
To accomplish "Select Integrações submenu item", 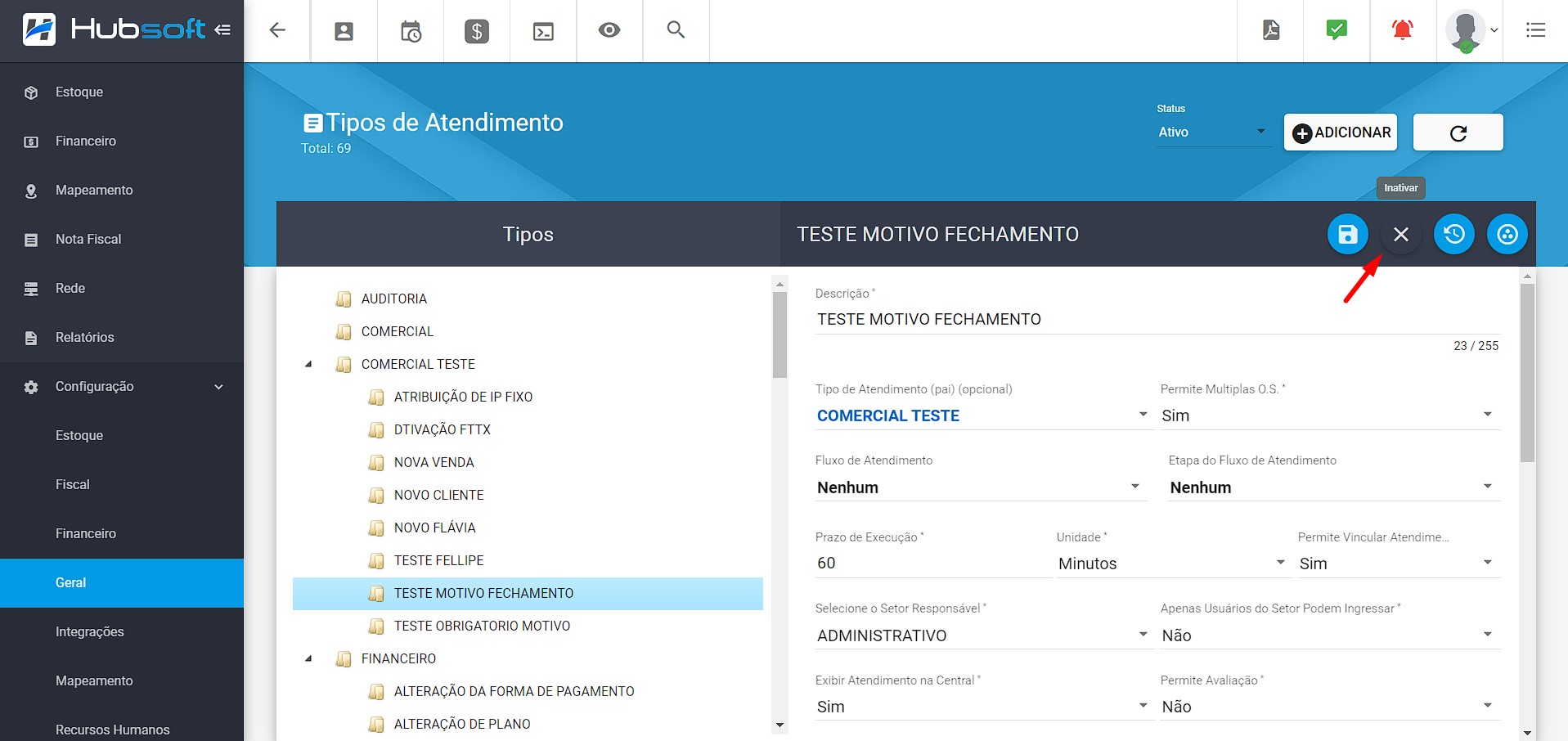I will 122,632.
